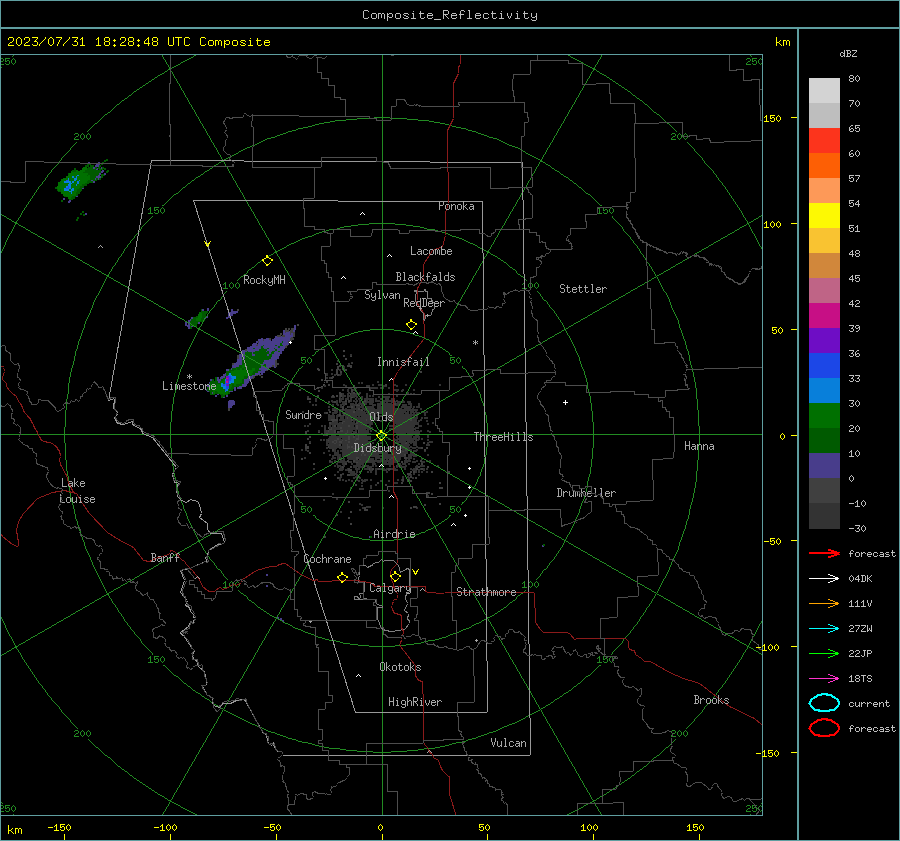The height and width of the screenshot is (841, 900).
Task: Click the Banff label
Action: pyautogui.click(x=165, y=557)
